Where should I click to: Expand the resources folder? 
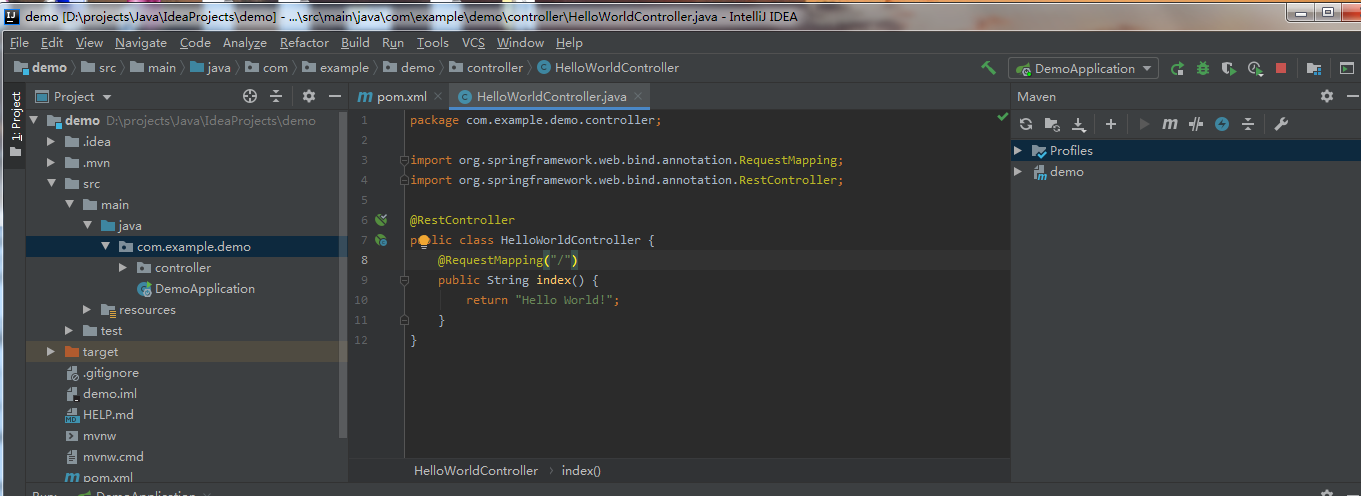[87, 309]
